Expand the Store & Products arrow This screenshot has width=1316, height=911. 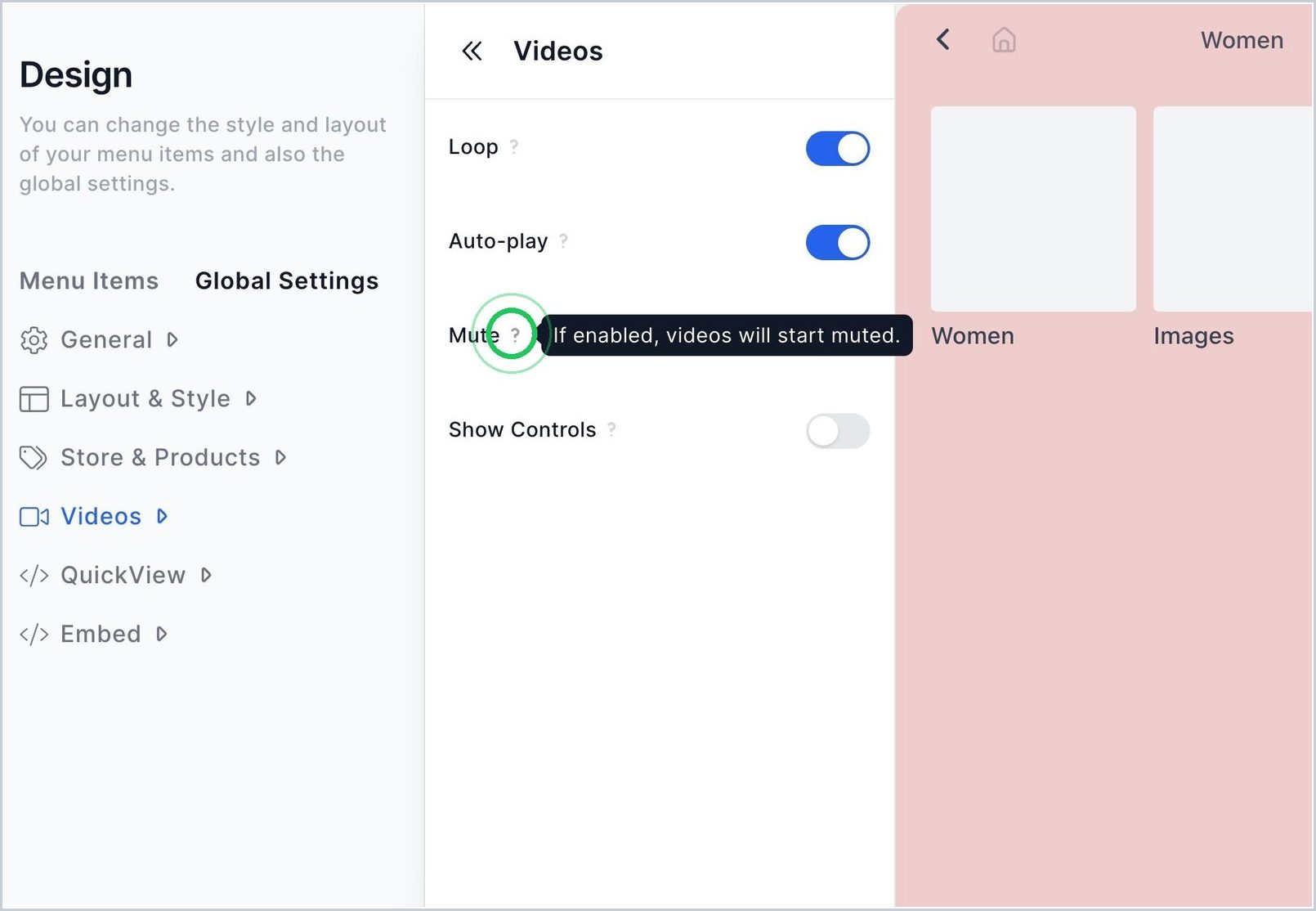point(280,457)
